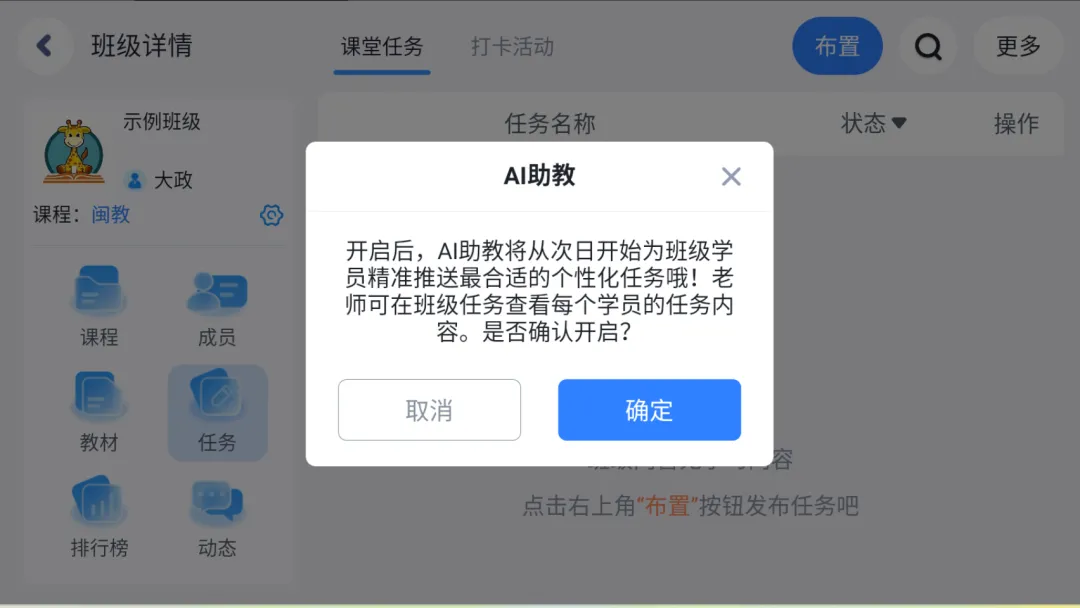Switch to the 课堂任务 tab

tap(382, 47)
